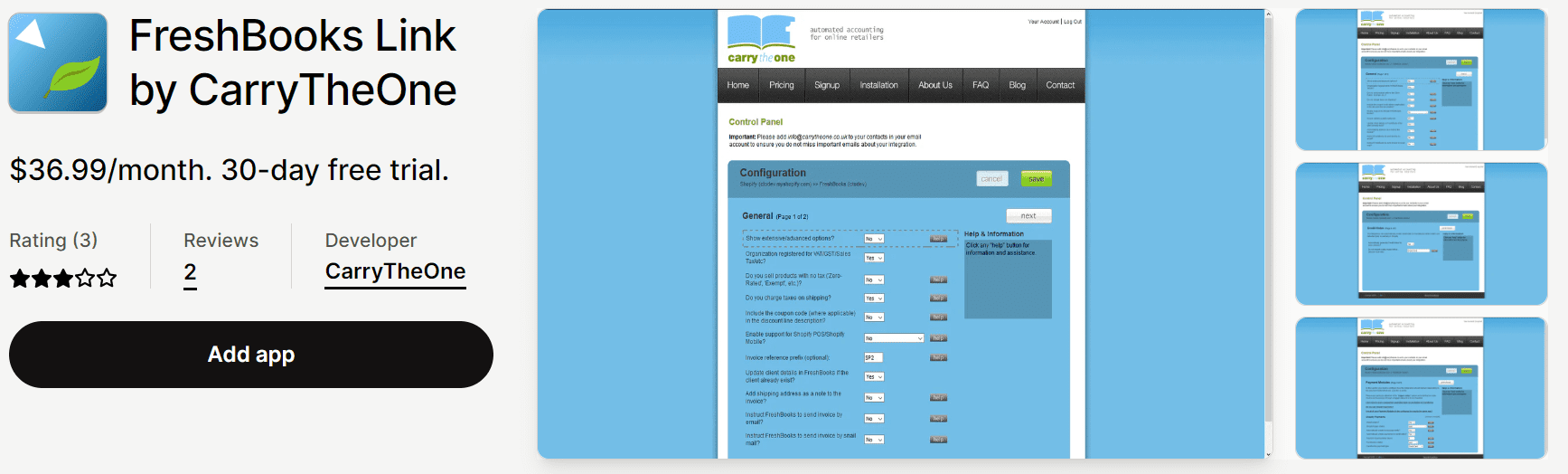
Task: Click the three-star rating icons
Action: point(63,278)
